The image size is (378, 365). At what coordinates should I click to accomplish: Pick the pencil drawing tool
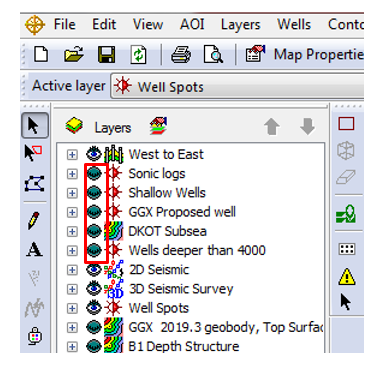click(x=34, y=220)
